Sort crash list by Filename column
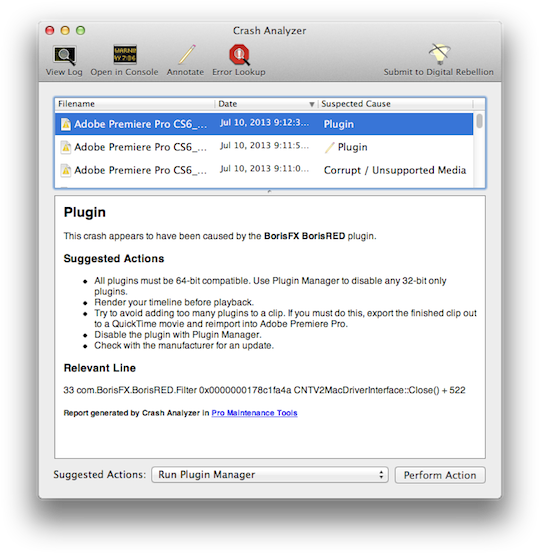 pos(135,104)
